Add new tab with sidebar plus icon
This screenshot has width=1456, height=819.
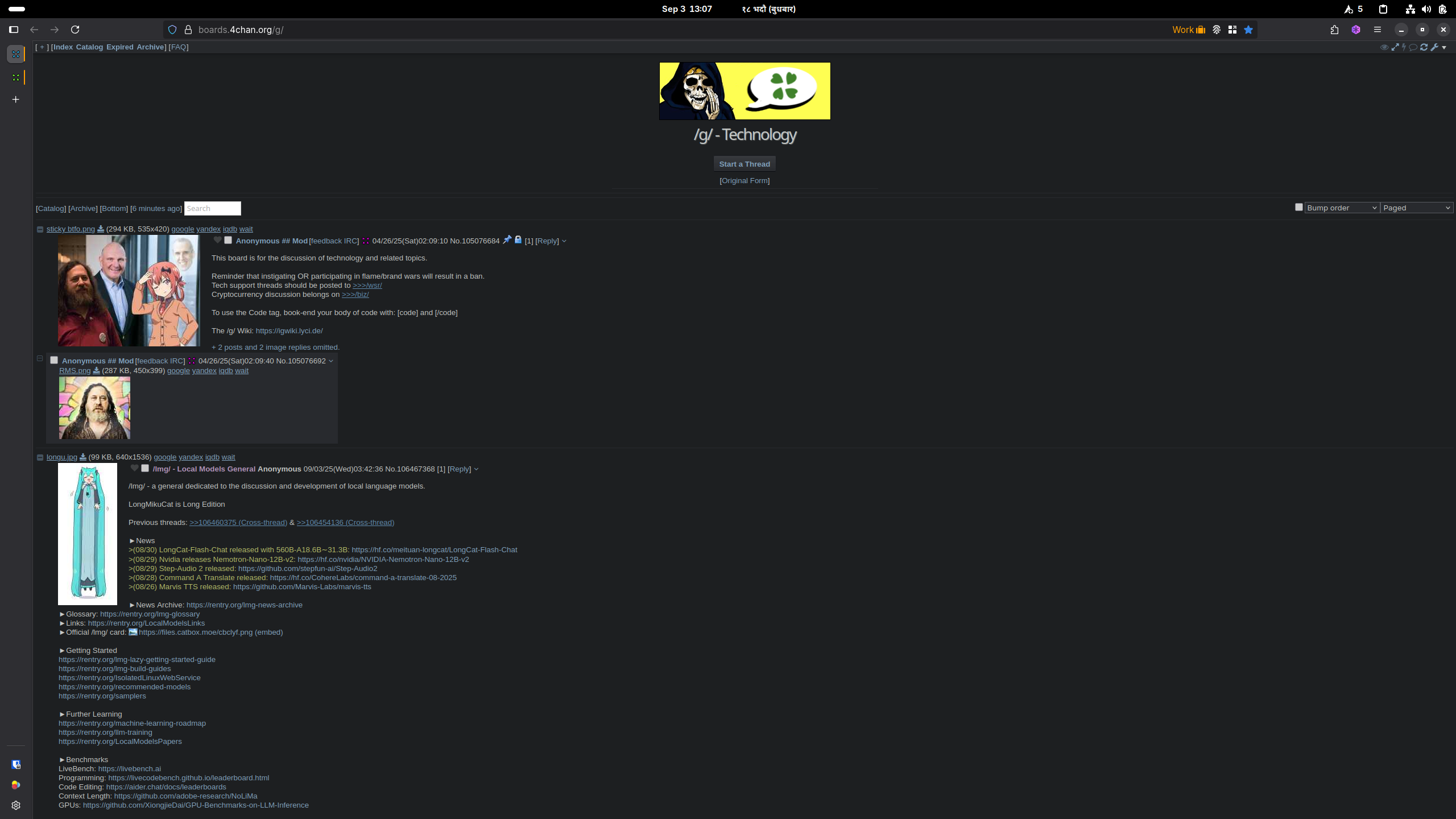coord(16,100)
